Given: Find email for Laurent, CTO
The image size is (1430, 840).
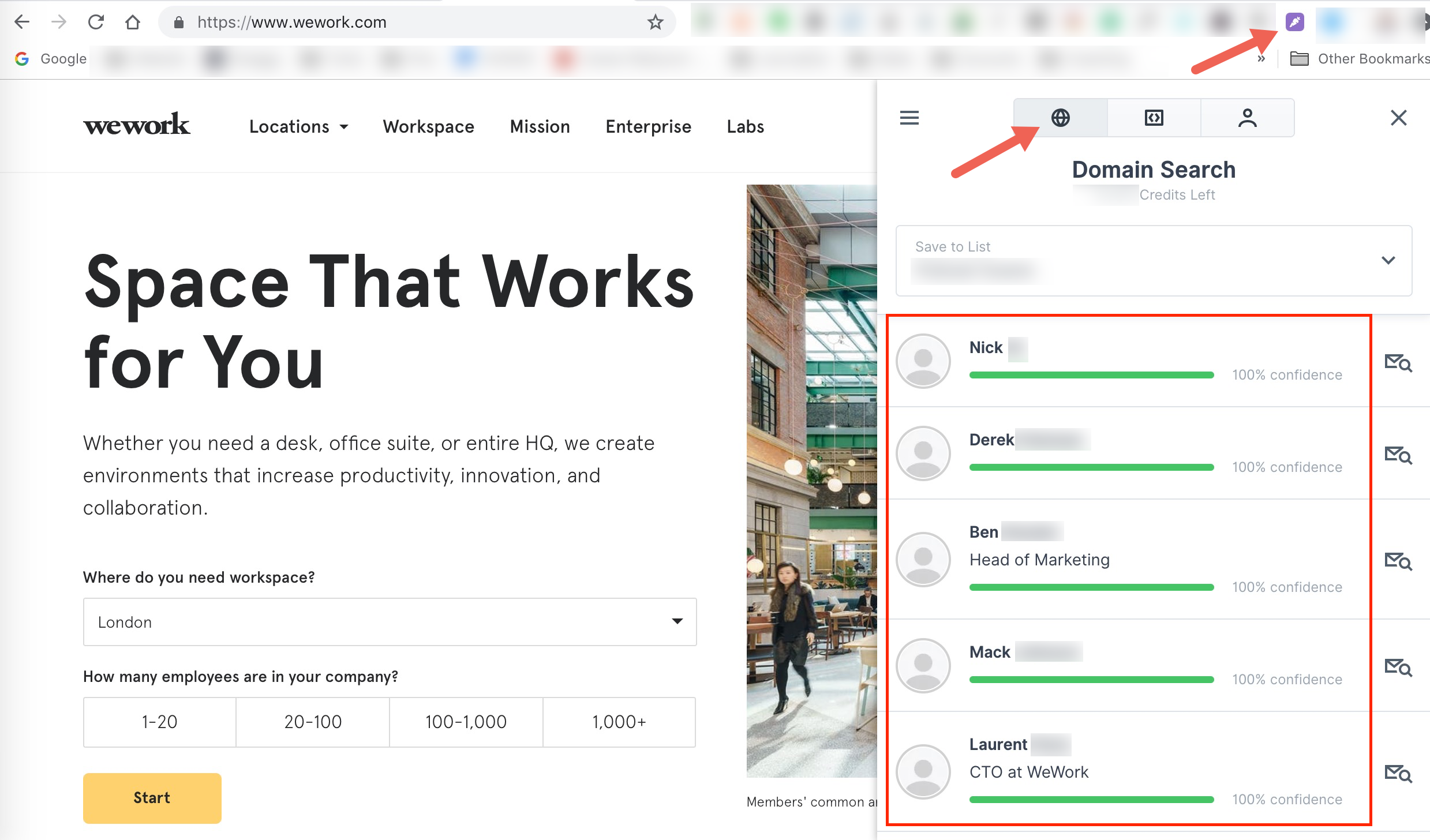Looking at the screenshot, I should (x=1398, y=774).
